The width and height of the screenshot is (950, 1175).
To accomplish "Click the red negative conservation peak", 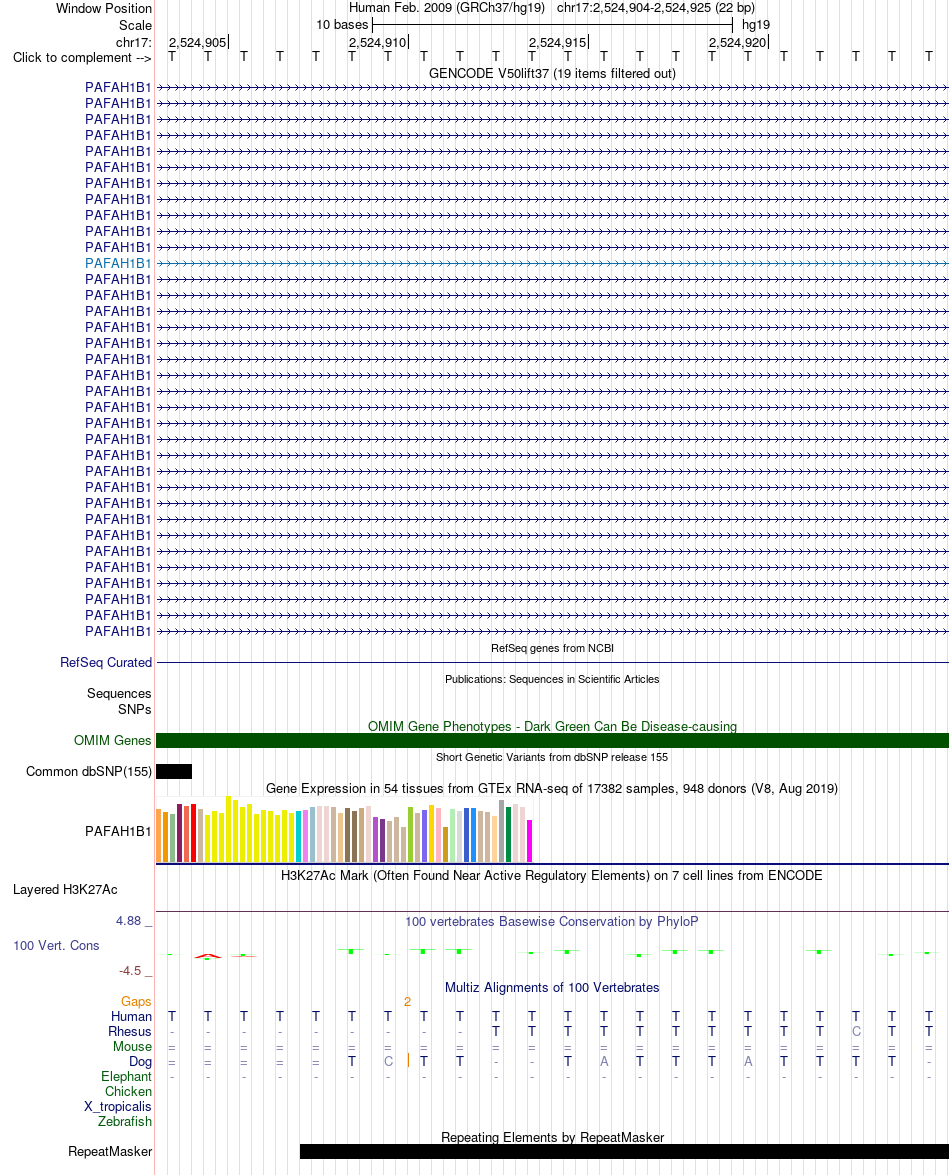I will [208, 956].
